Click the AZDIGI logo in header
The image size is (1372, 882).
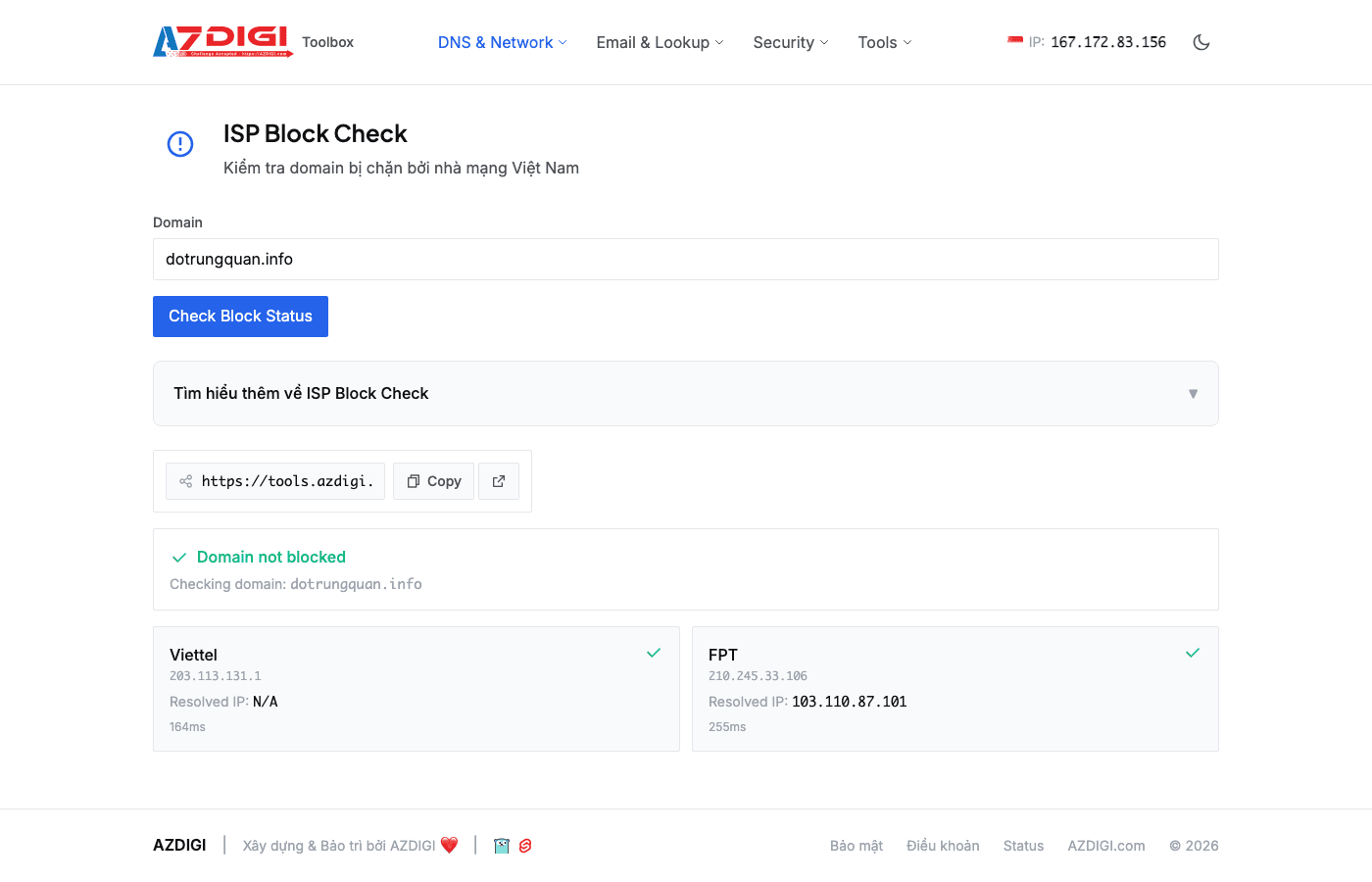(222, 41)
